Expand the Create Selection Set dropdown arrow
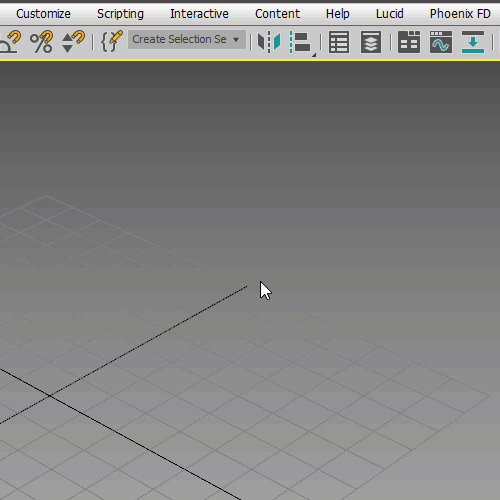 point(236,40)
